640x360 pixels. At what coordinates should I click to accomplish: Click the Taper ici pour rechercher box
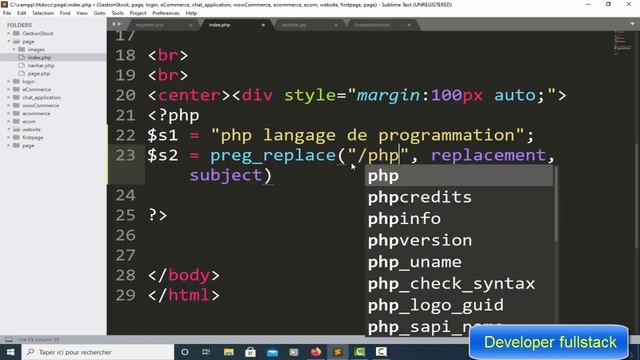(97, 352)
